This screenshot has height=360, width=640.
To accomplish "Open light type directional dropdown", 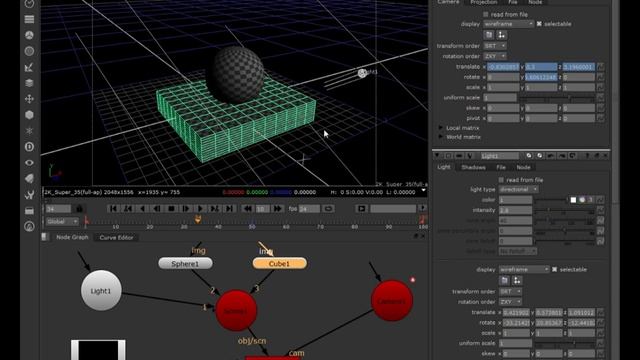I will point(518,189).
